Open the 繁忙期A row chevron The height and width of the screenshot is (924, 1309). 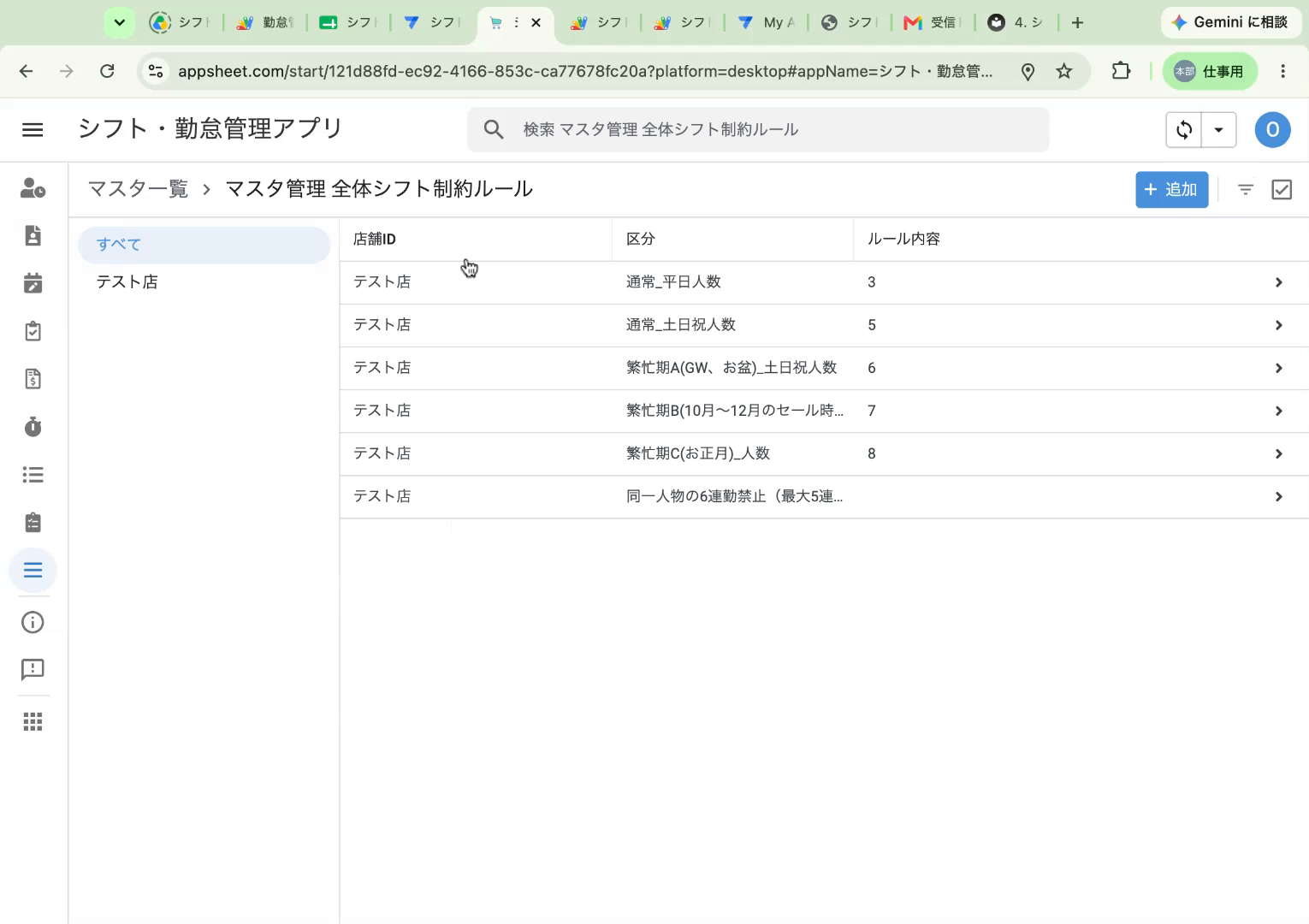pyautogui.click(x=1278, y=368)
